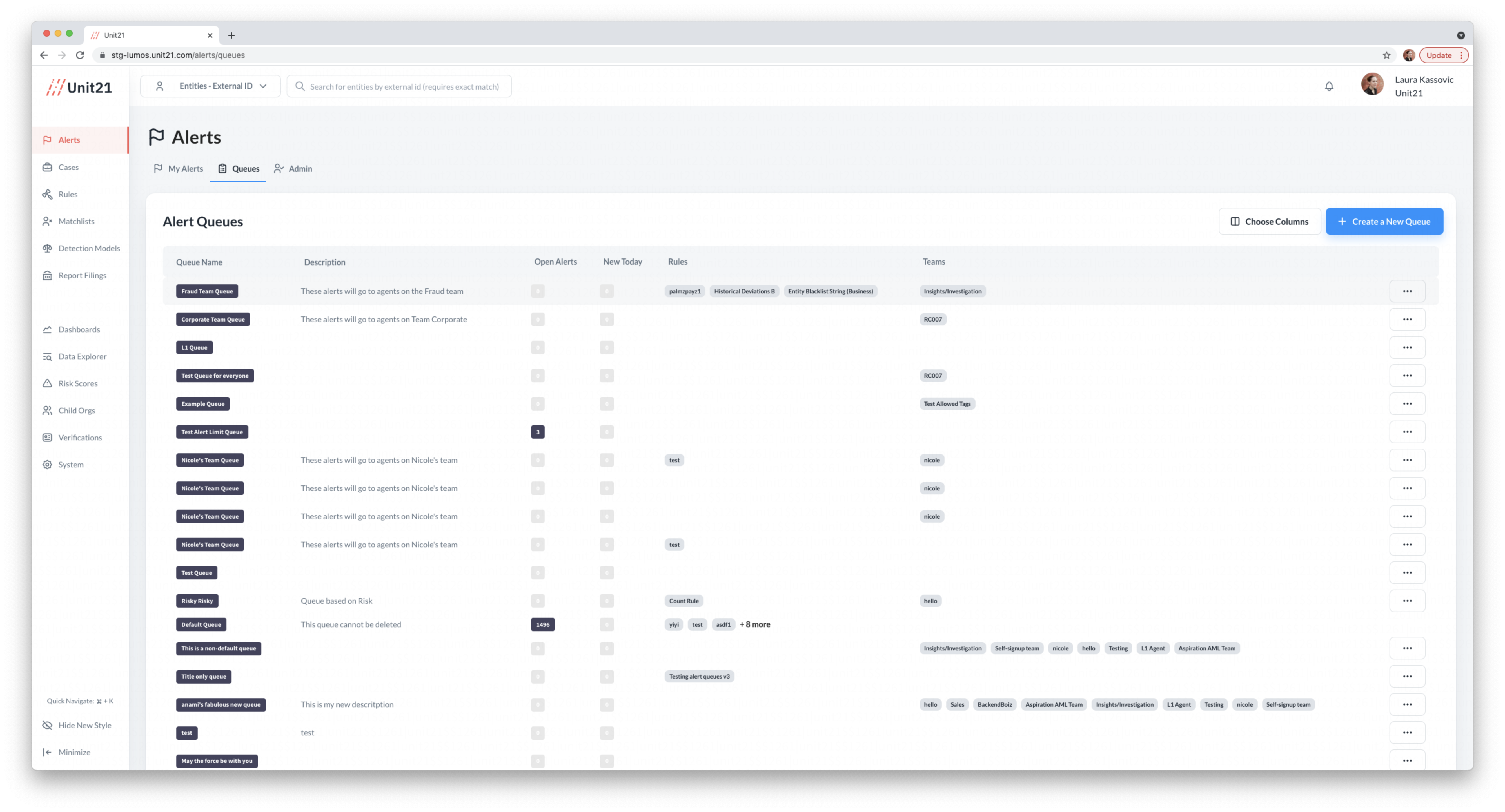Click the Unit21 logo
The width and height of the screenshot is (1505, 812).
click(79, 87)
